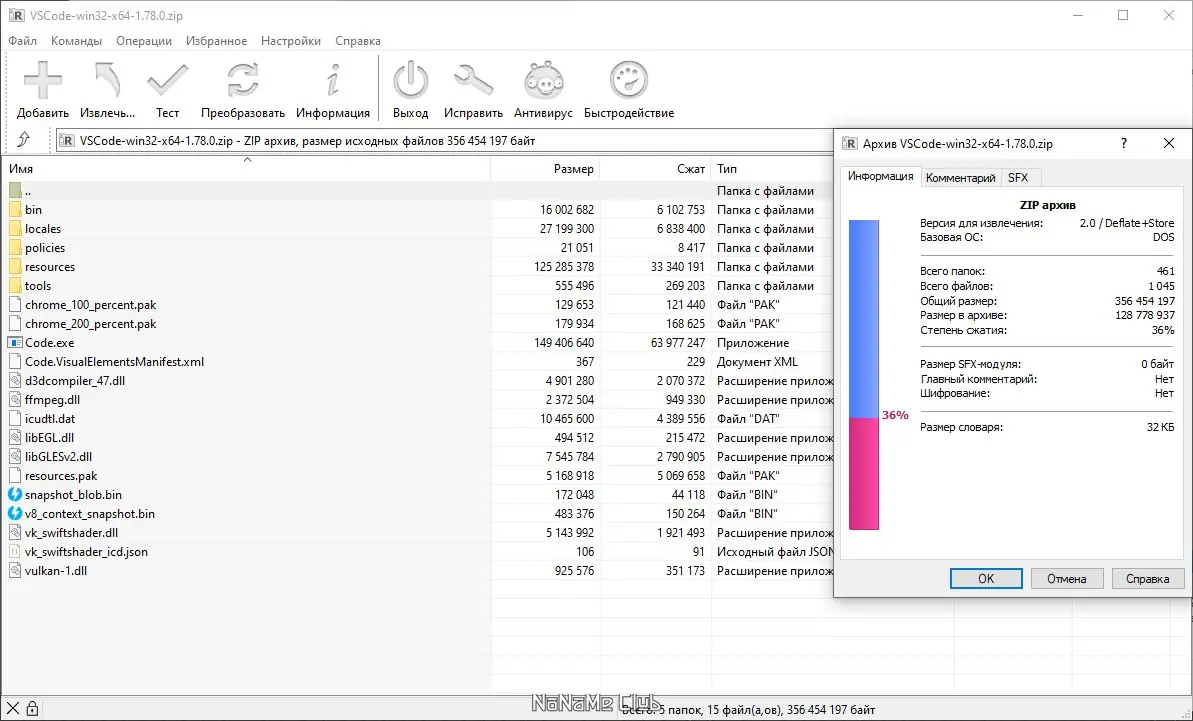Open the Команды menu

click(x=76, y=41)
